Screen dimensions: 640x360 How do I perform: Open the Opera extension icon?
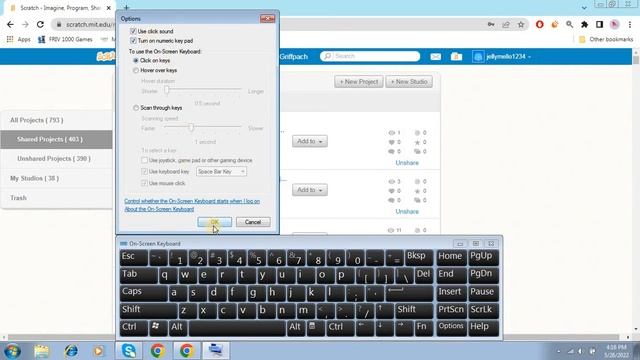[540, 24]
